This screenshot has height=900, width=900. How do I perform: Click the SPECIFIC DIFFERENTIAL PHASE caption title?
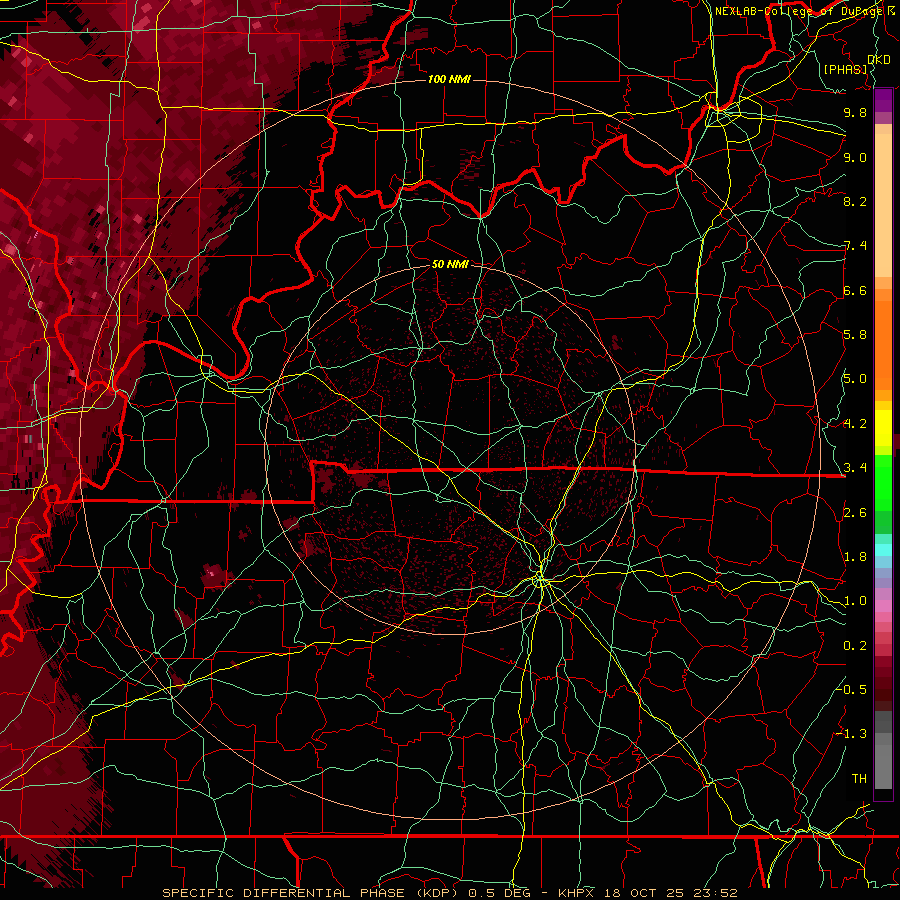click(x=285, y=893)
